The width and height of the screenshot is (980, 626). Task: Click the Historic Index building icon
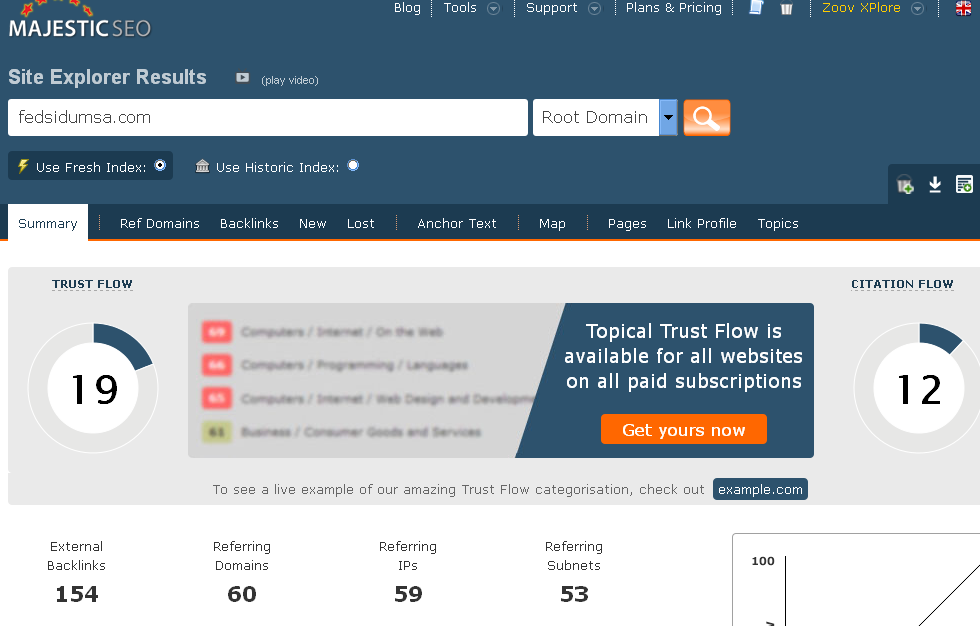(202, 166)
